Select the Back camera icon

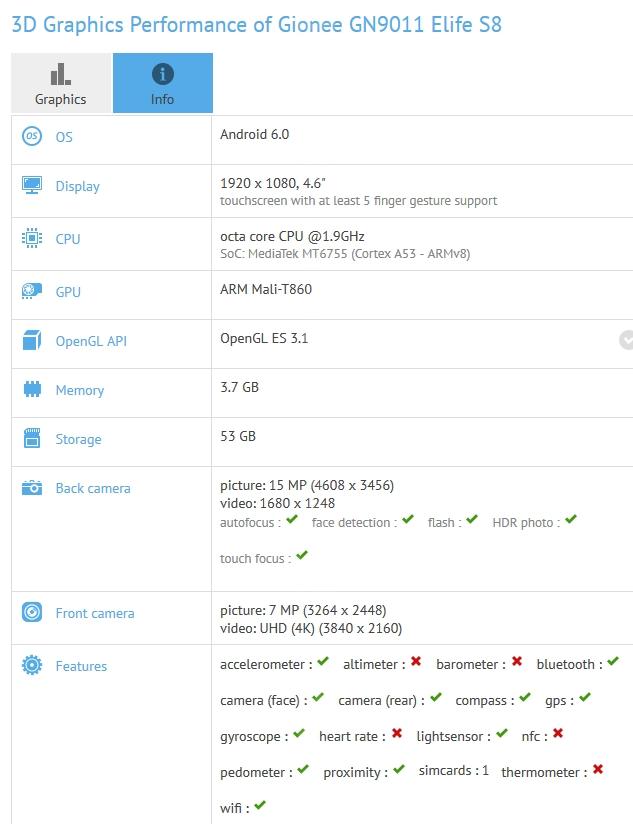click(x=34, y=488)
